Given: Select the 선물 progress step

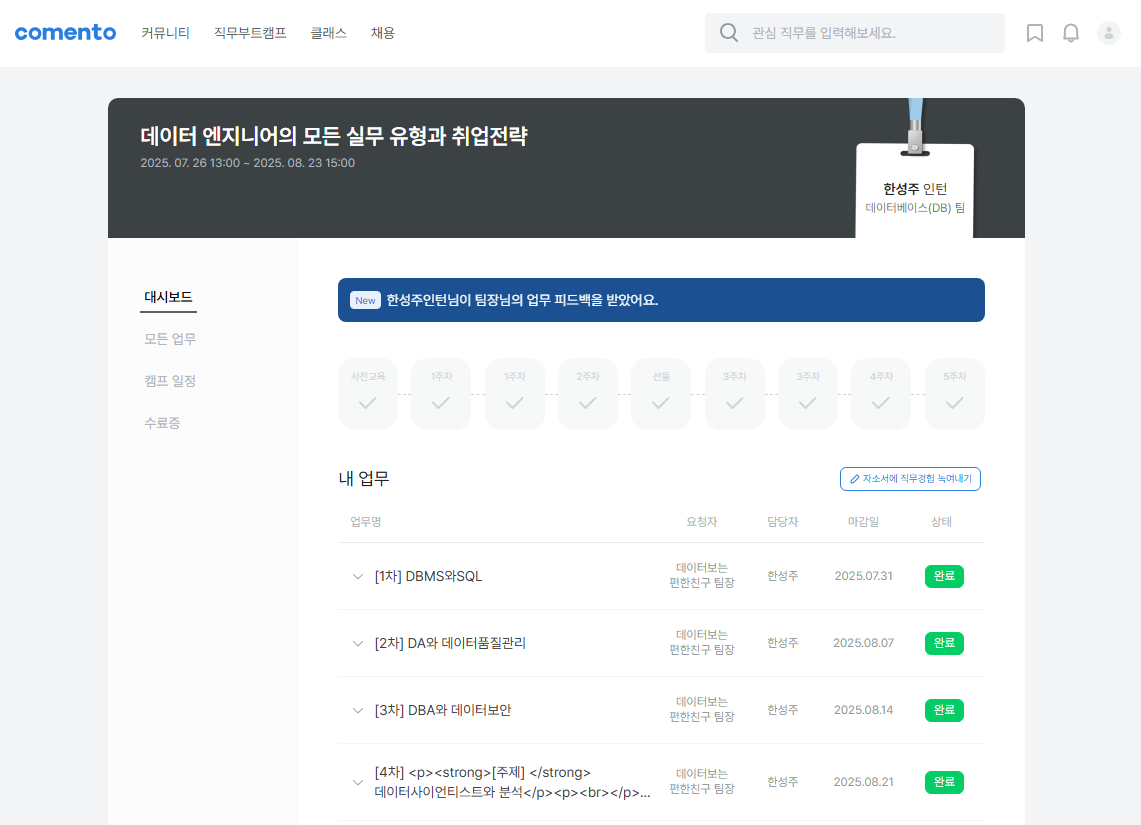Looking at the screenshot, I should (661, 394).
